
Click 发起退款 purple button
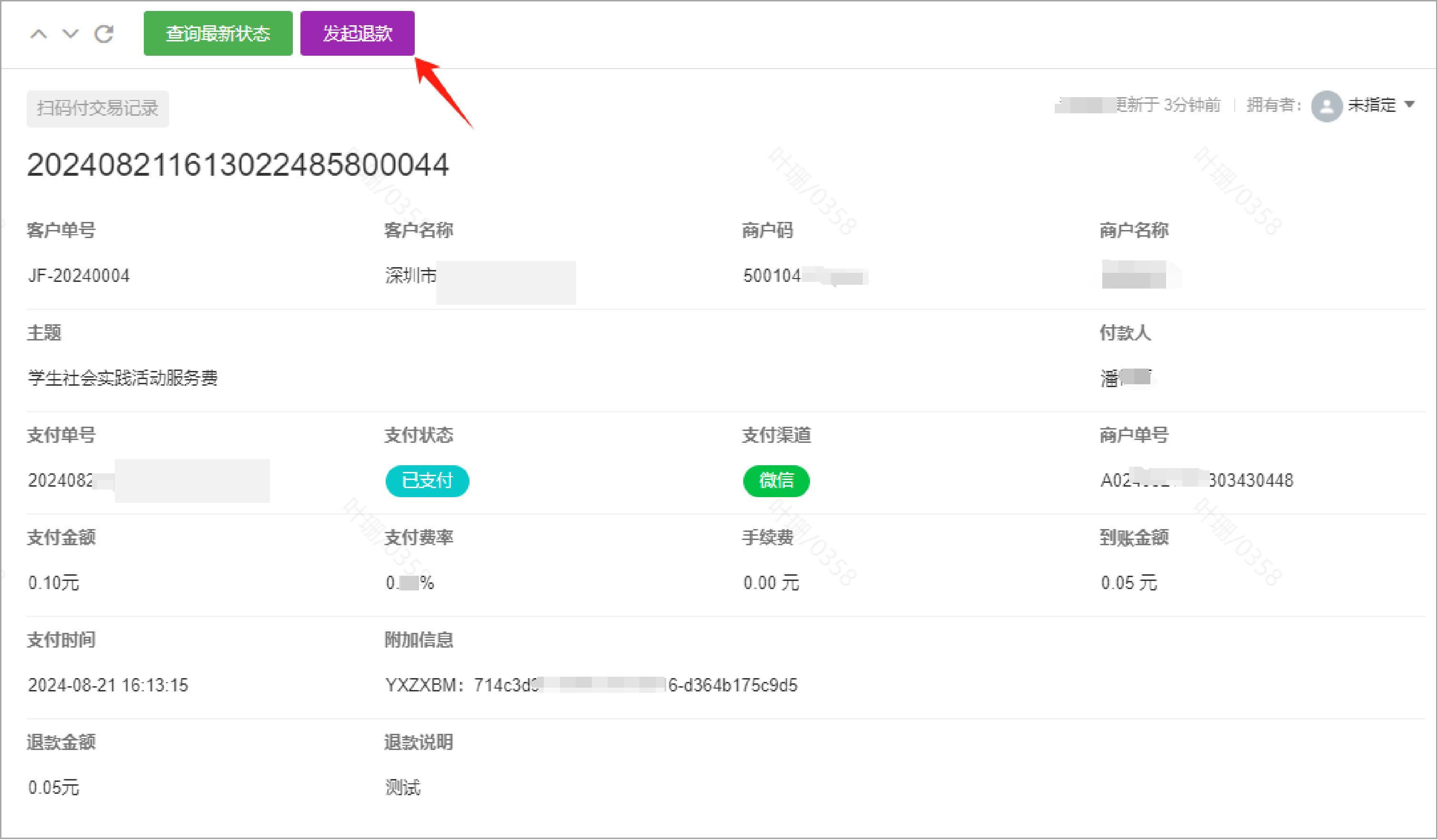coord(357,34)
